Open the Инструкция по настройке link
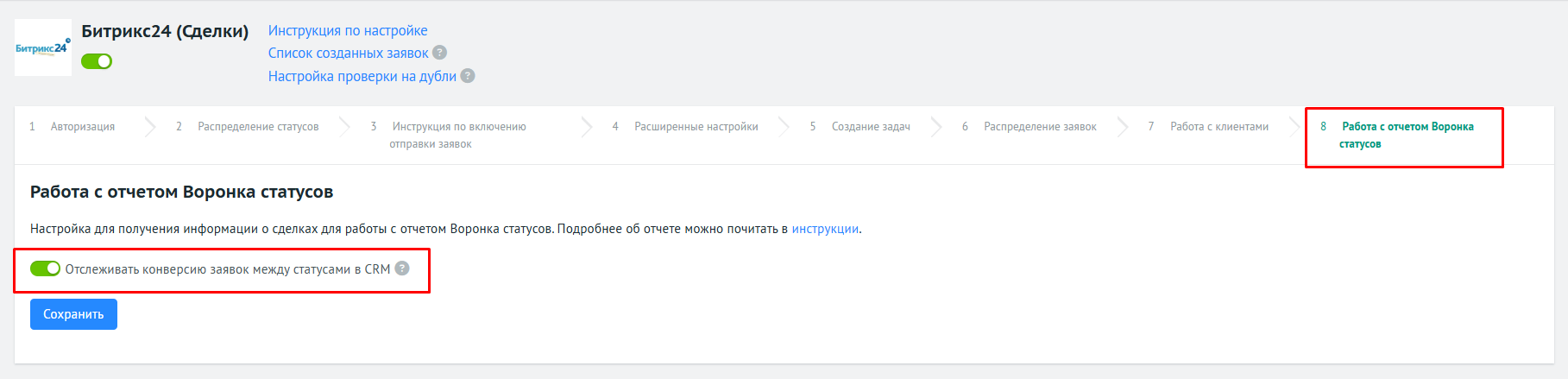Viewport: 1568px width, 379px height. pyautogui.click(x=348, y=30)
